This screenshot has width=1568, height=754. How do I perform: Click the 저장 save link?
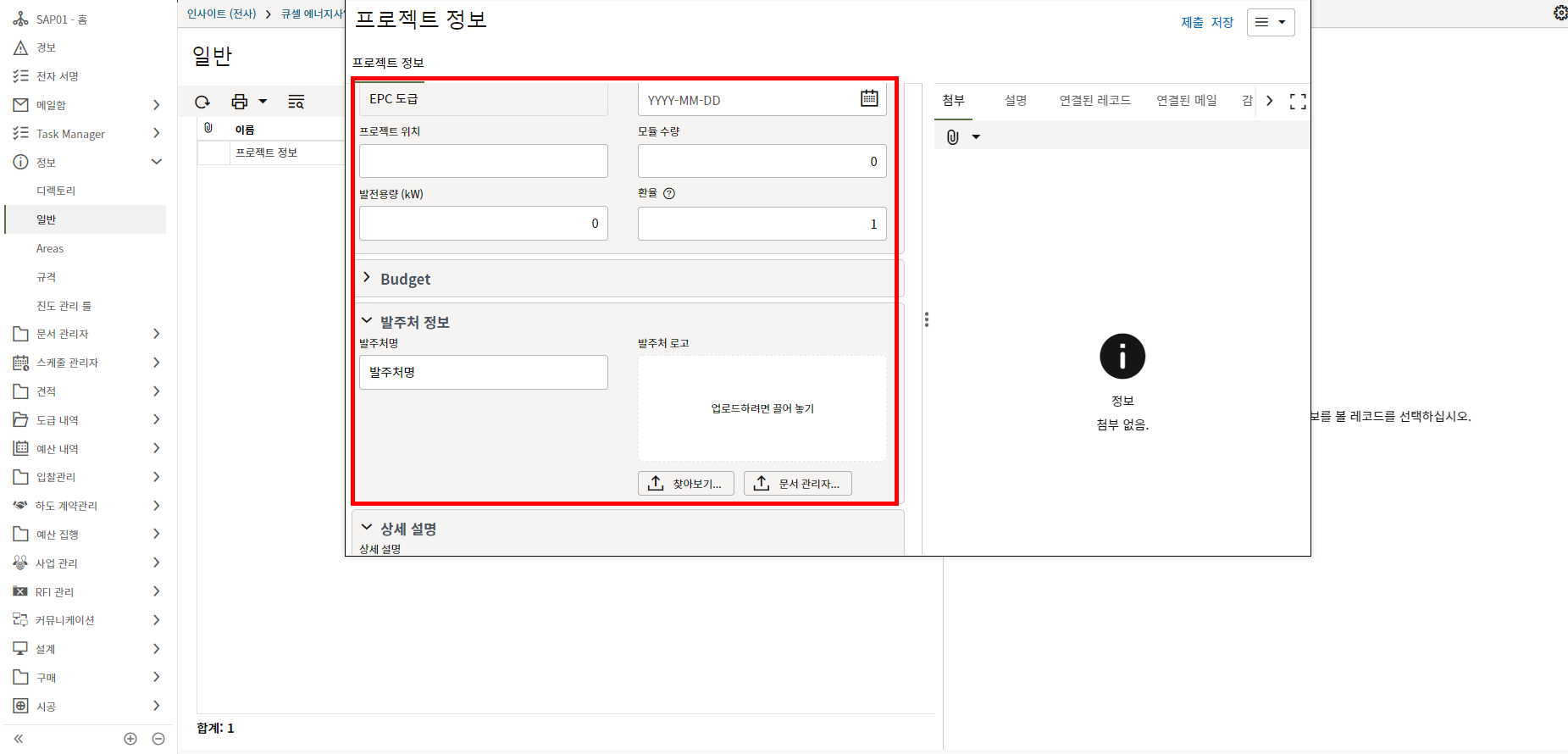[1222, 23]
